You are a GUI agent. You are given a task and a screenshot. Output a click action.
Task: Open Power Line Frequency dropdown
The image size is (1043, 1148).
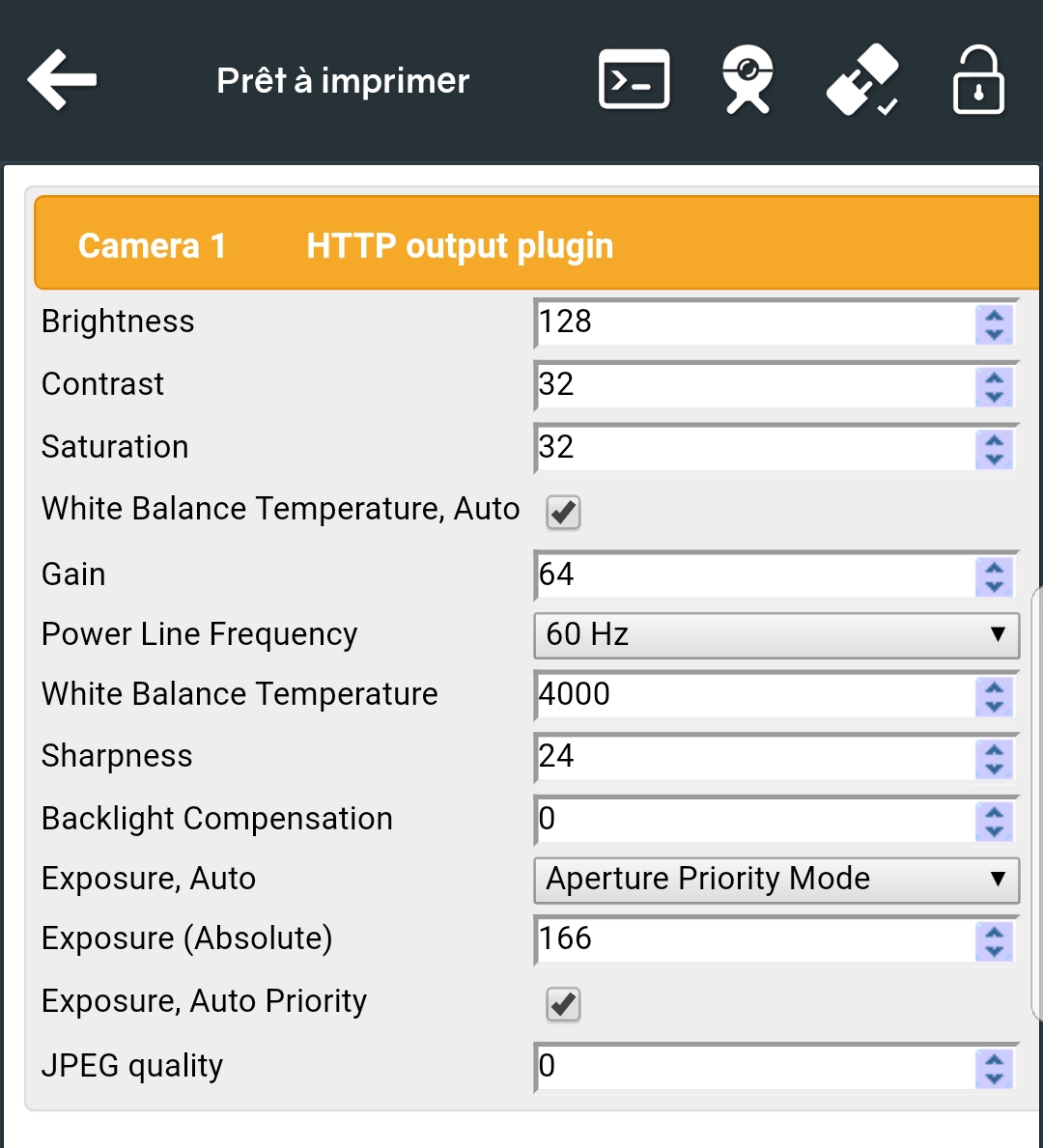(775, 634)
